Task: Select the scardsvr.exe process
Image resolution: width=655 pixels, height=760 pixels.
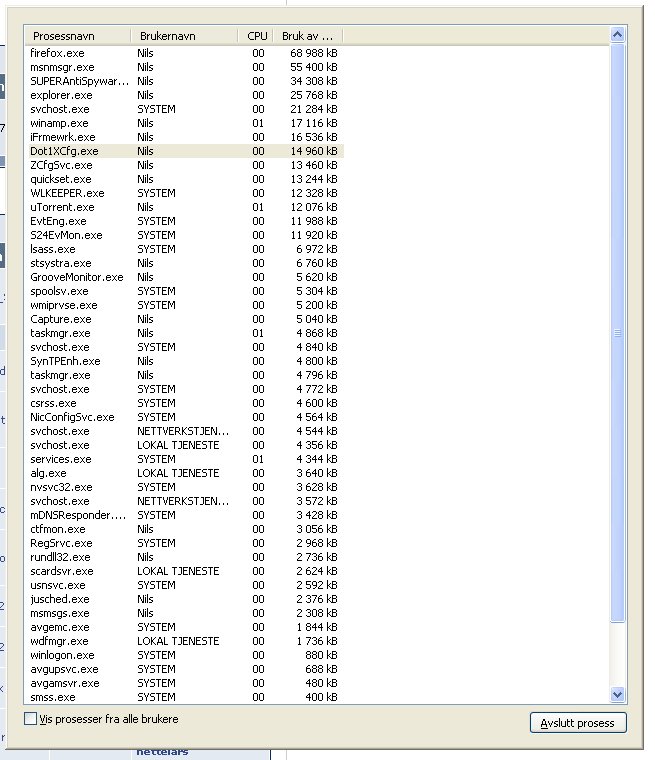Action: 184,571
